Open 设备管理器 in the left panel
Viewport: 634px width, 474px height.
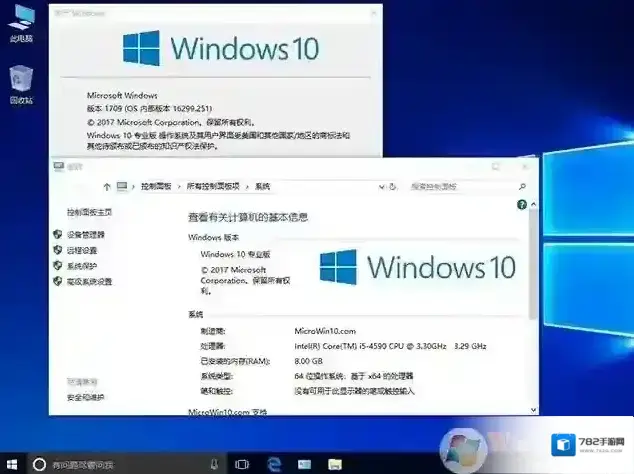(x=86, y=234)
